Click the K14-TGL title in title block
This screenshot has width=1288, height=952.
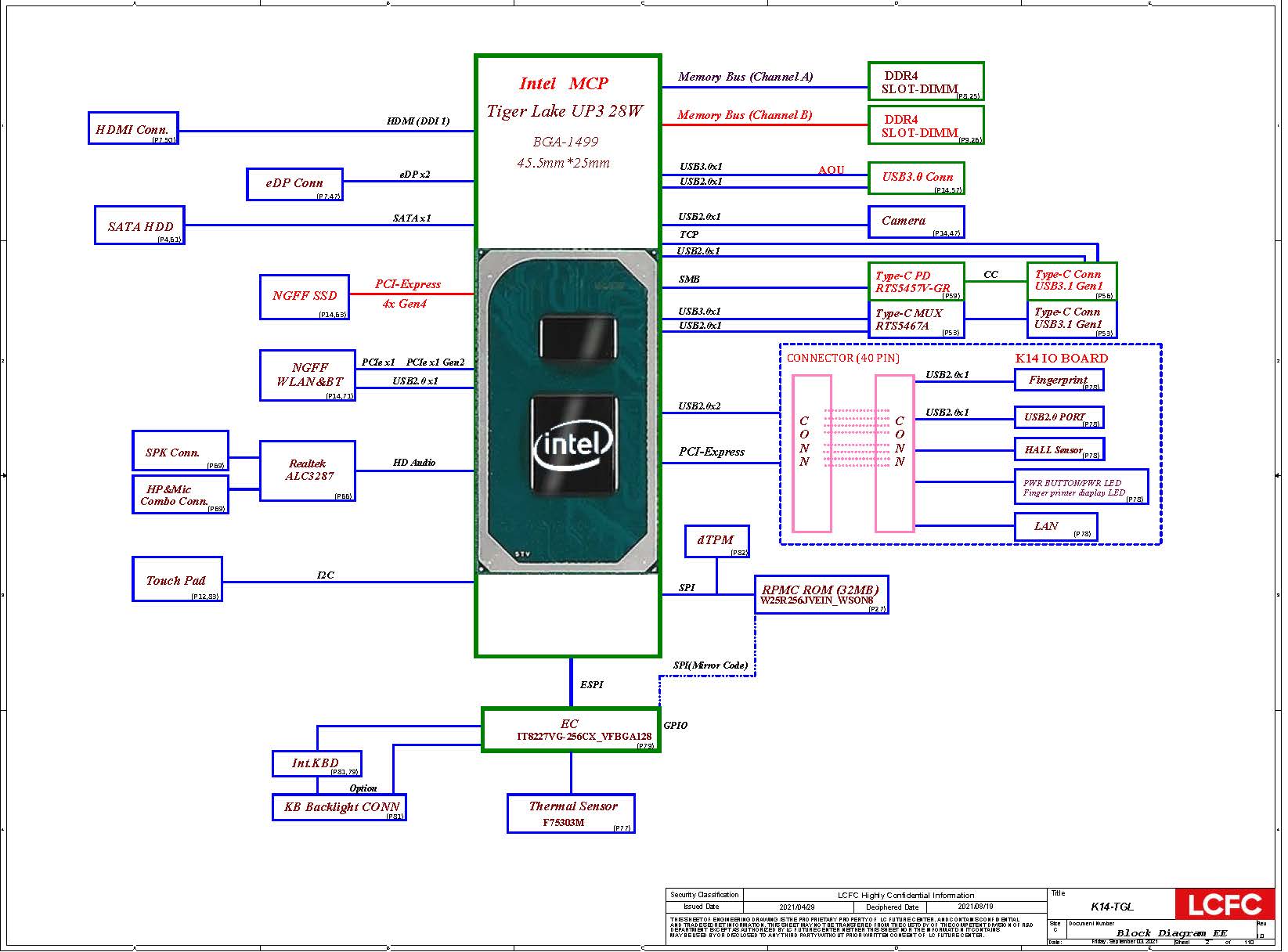point(1112,907)
